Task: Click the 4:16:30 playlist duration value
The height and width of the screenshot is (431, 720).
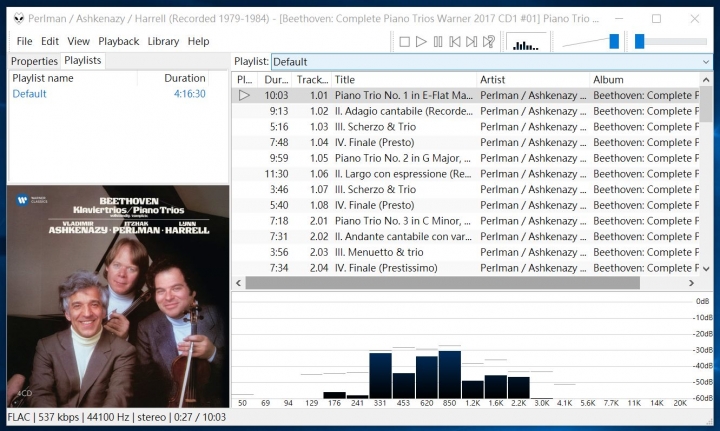Action: (190, 94)
